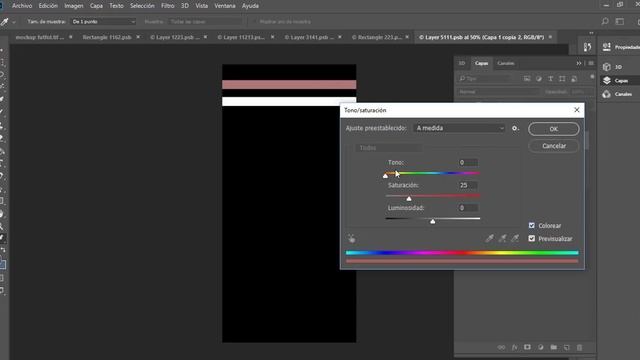Image resolution: width=640 pixels, height=360 pixels.
Task: Select the add-to-sample eyedropper
Action: point(502,238)
